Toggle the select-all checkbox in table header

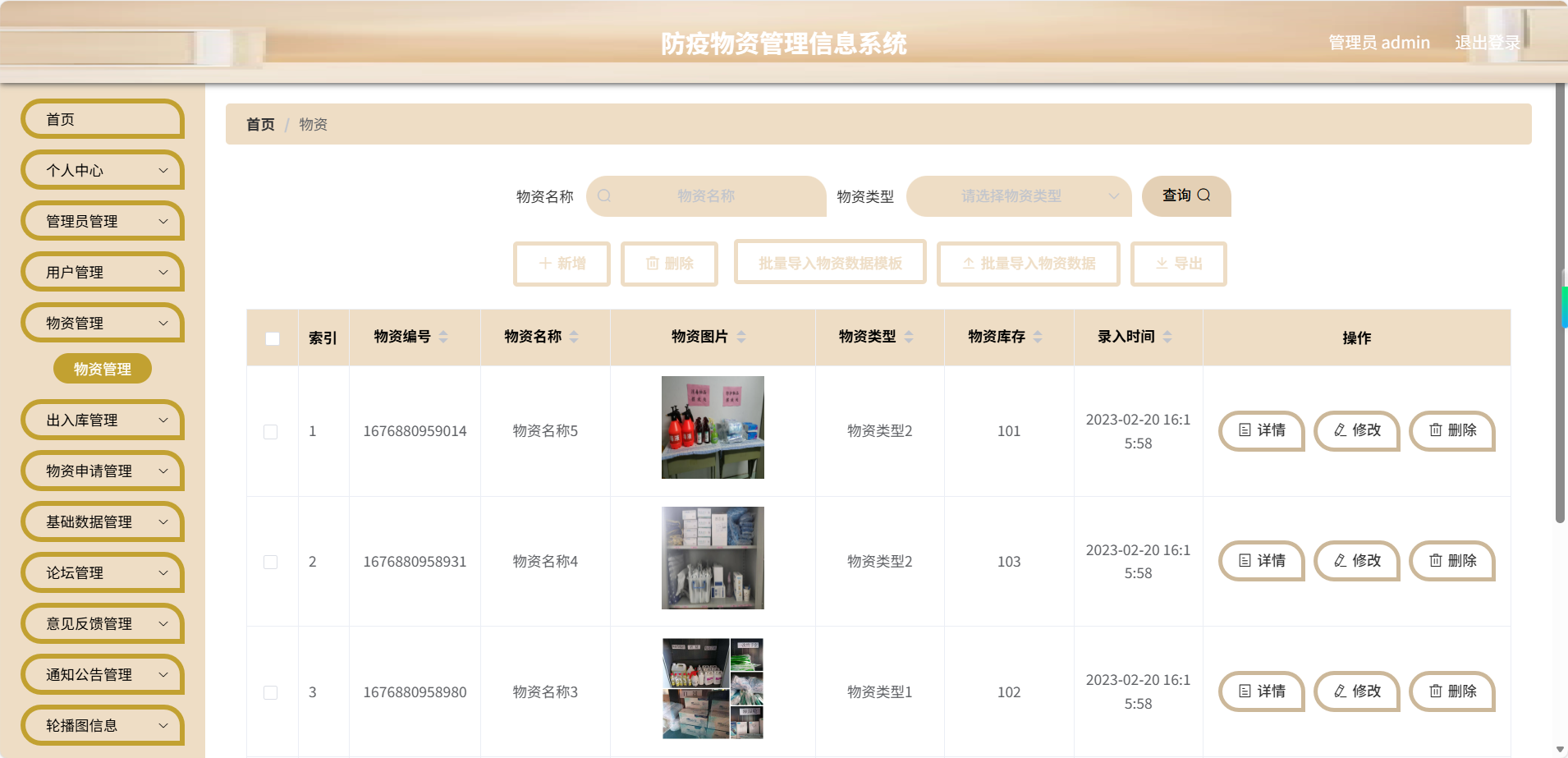273,338
